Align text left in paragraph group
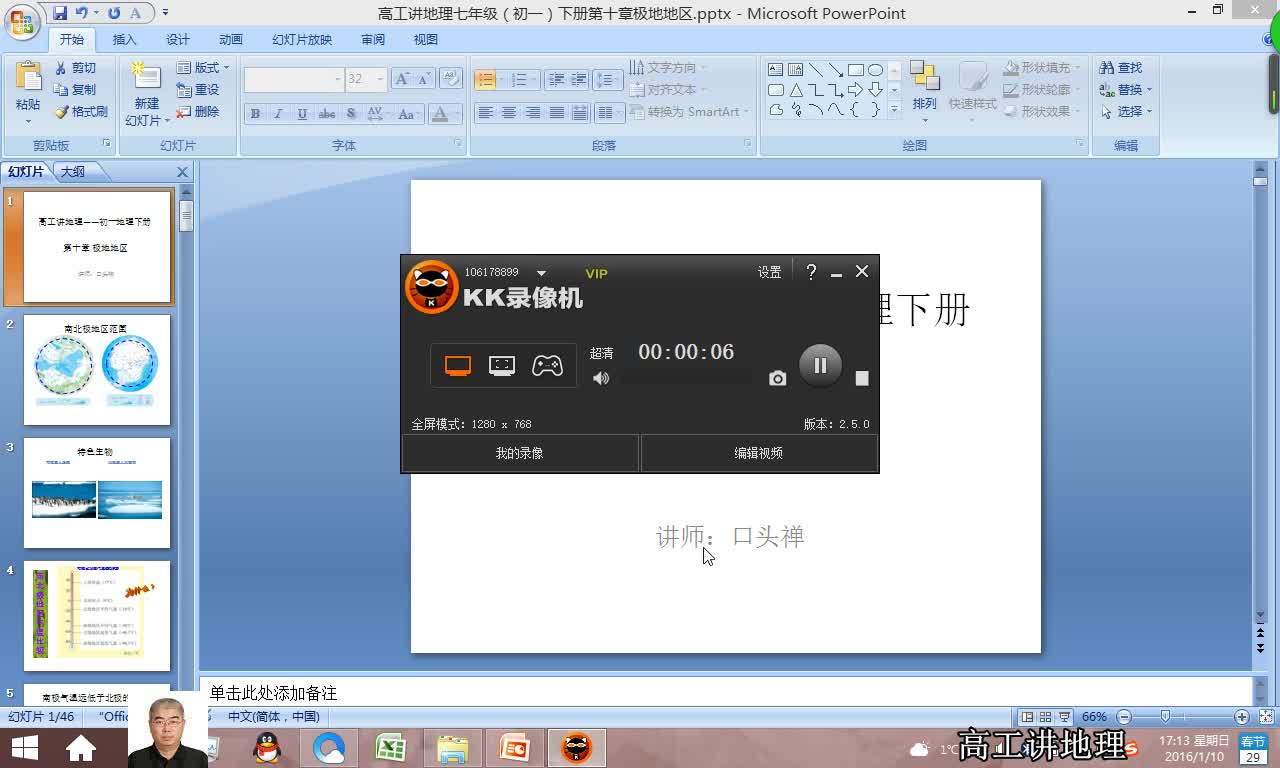 point(485,113)
